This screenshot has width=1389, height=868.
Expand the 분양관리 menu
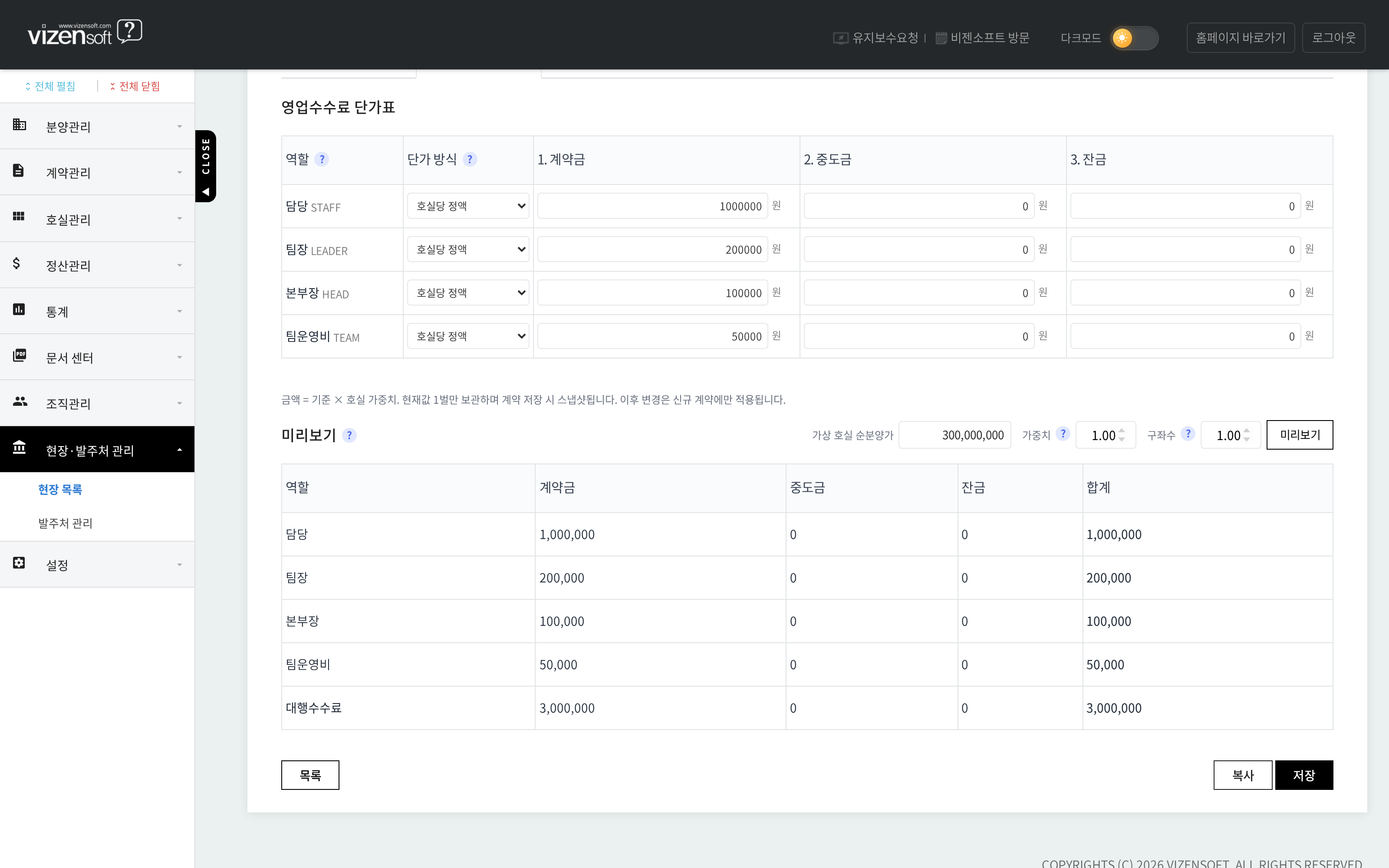pyautogui.click(x=97, y=126)
